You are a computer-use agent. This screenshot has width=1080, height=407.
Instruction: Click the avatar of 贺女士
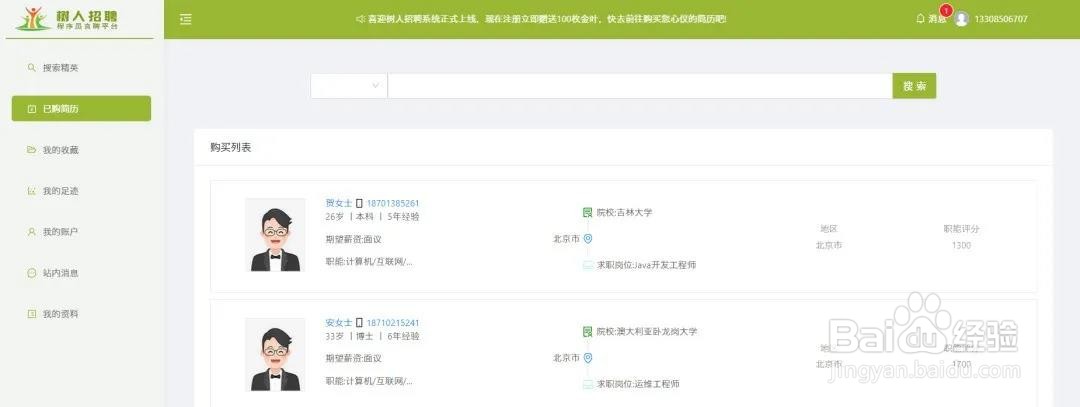click(276, 236)
